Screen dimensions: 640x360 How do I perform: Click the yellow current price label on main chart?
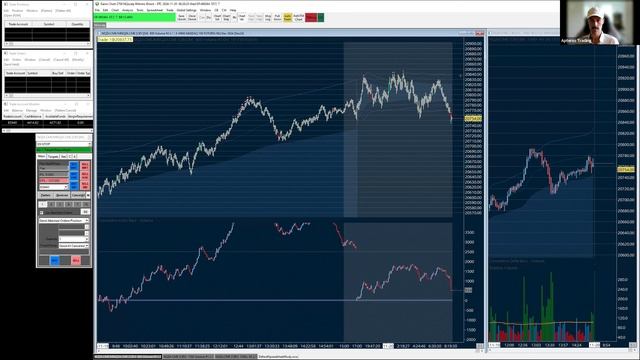473,118
